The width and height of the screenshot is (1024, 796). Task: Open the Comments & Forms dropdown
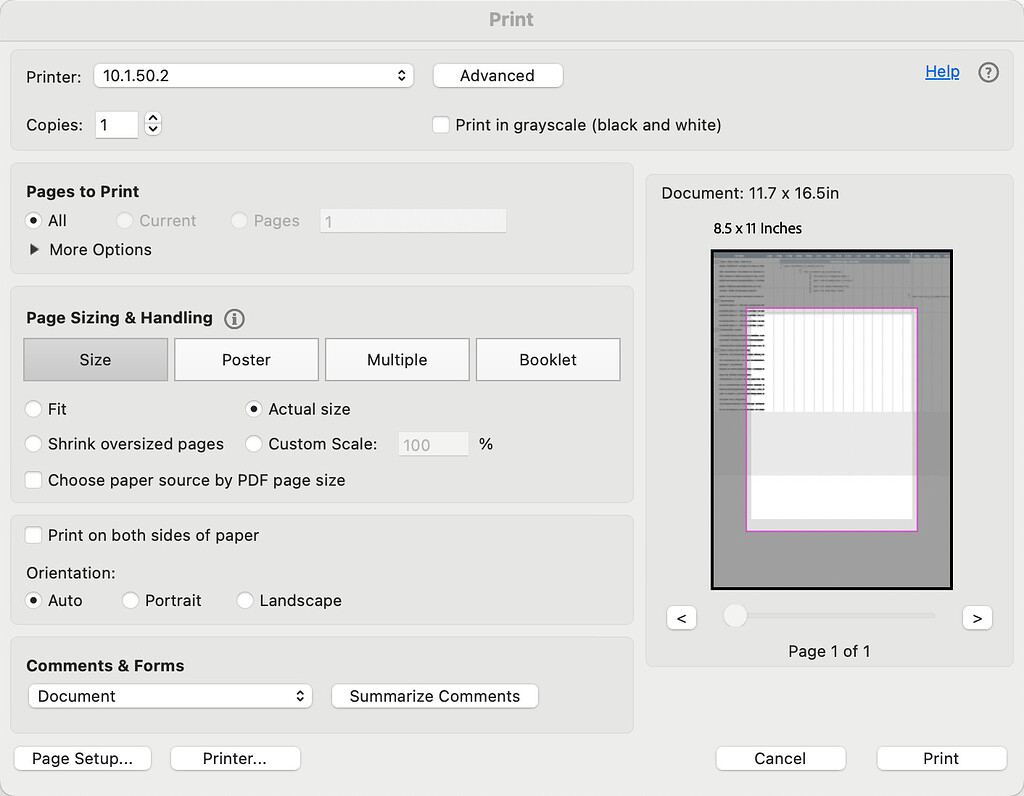(170, 696)
